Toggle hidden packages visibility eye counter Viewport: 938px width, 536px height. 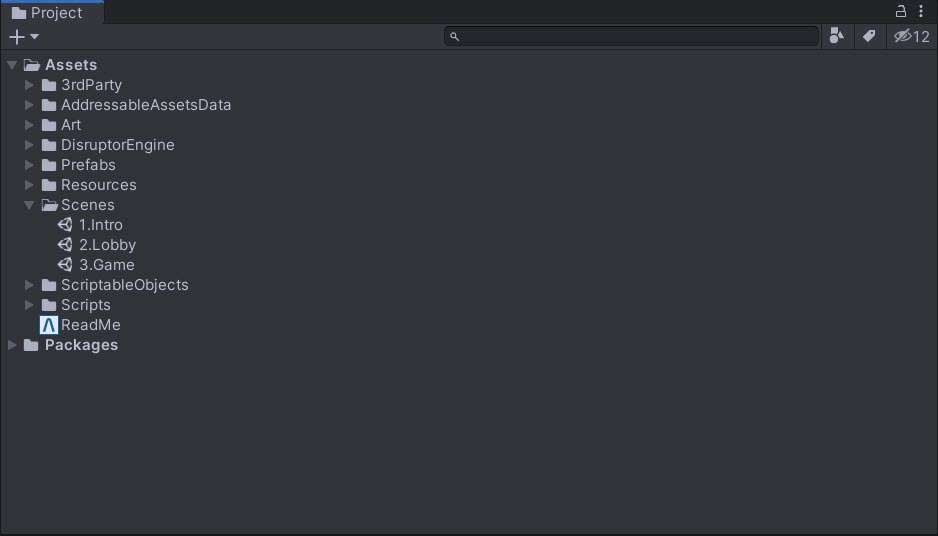(x=911, y=36)
